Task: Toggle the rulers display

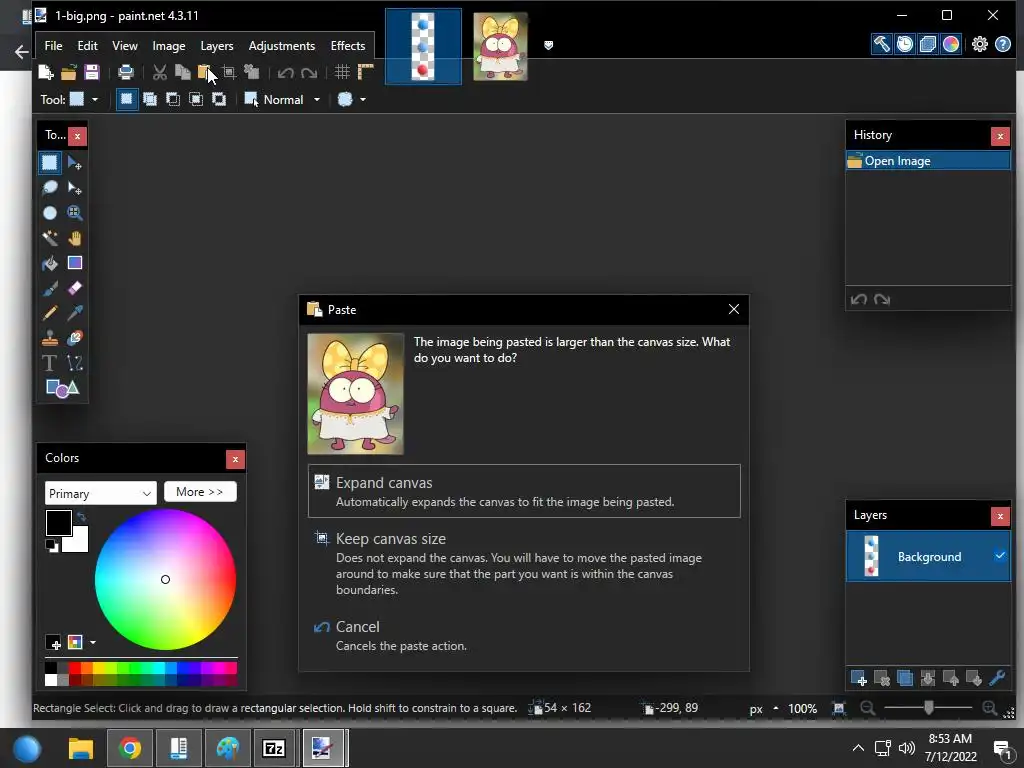Action: [365, 72]
